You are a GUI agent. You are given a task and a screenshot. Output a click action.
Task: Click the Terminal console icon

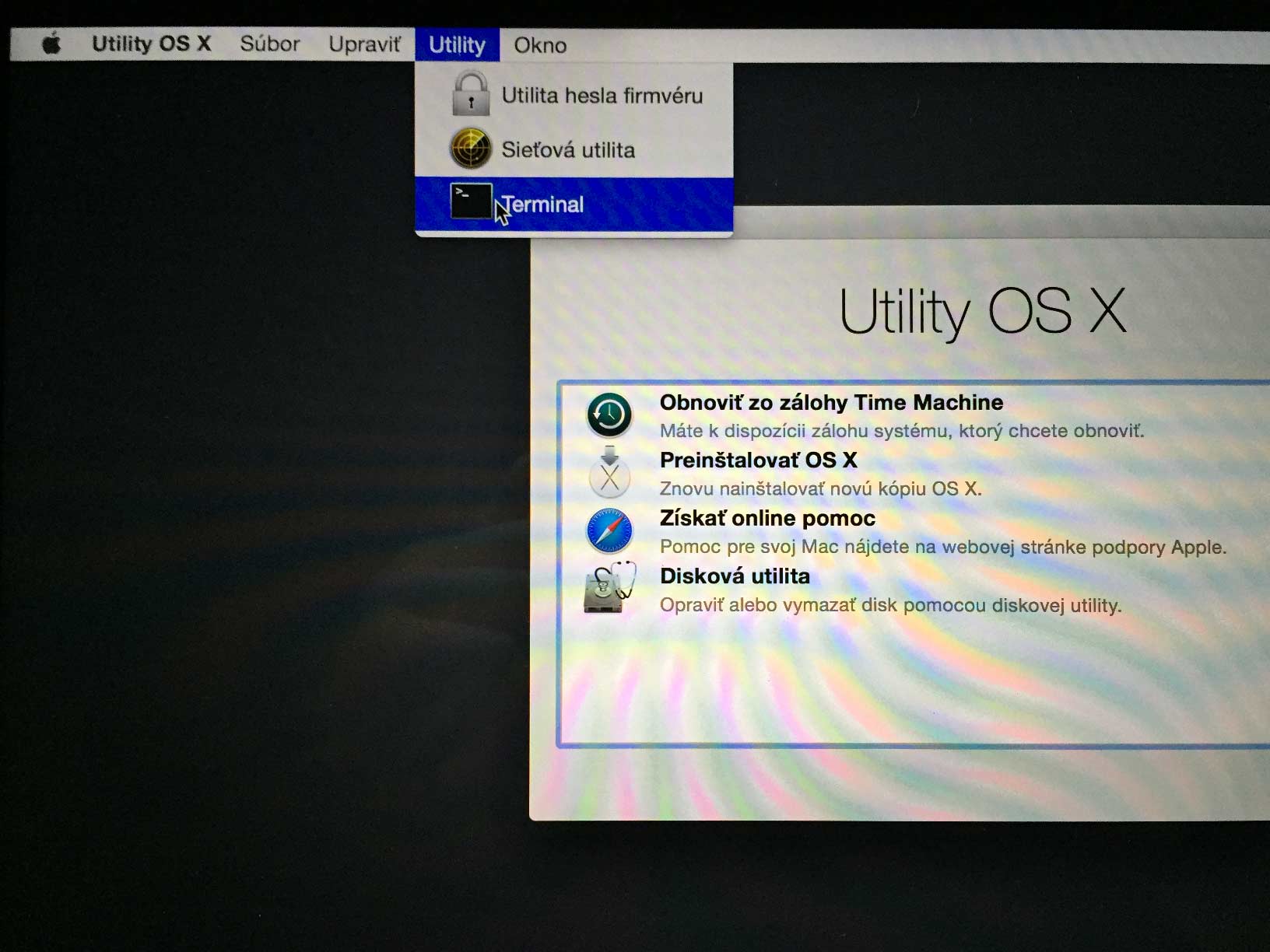[471, 201]
